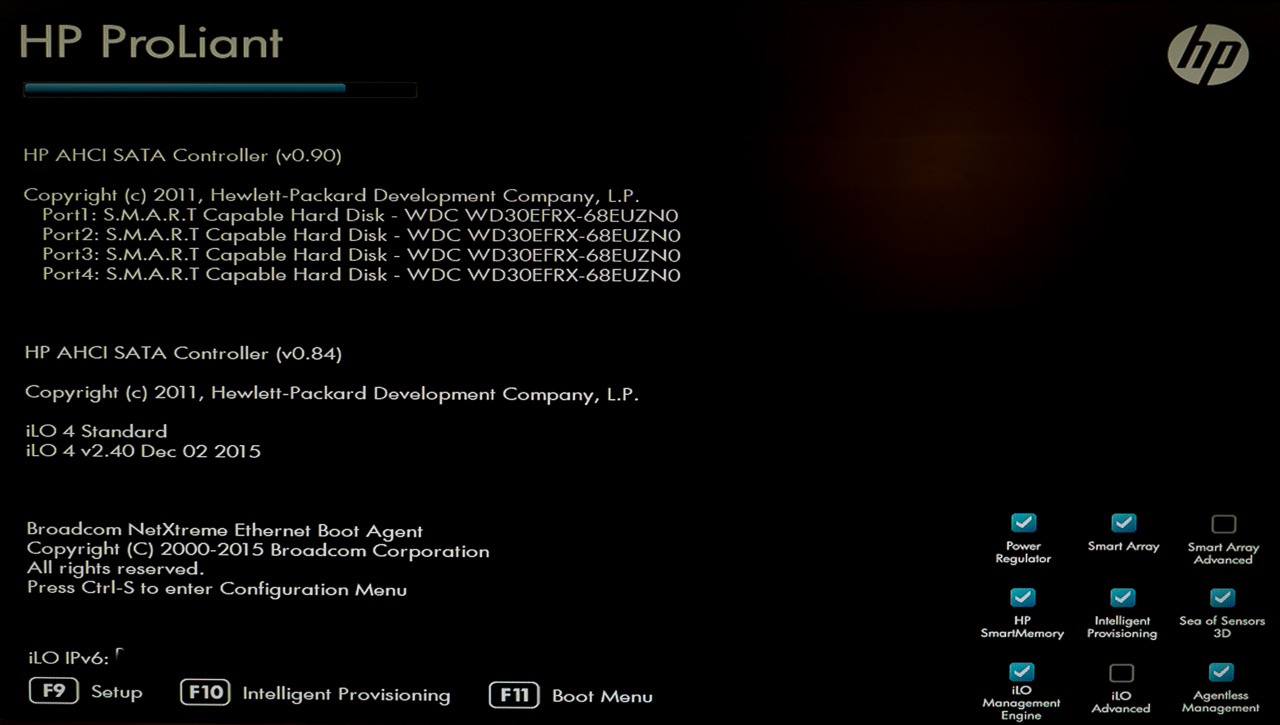Click HP AHCI SATA Controller (v0.90) line
The height and width of the screenshot is (725, 1280).
[183, 156]
